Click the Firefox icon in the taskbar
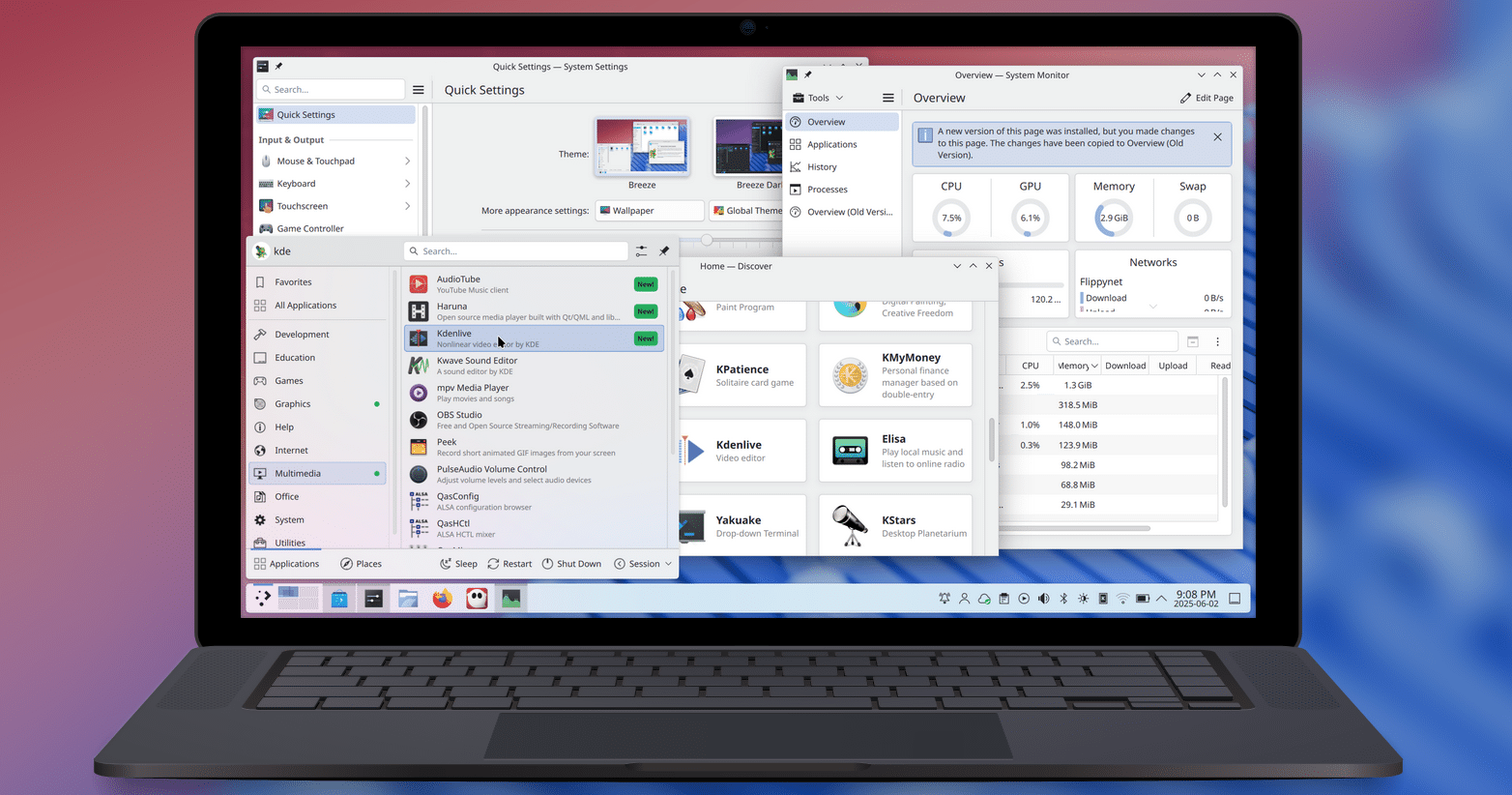This screenshot has height=795, width=1512. (442, 600)
